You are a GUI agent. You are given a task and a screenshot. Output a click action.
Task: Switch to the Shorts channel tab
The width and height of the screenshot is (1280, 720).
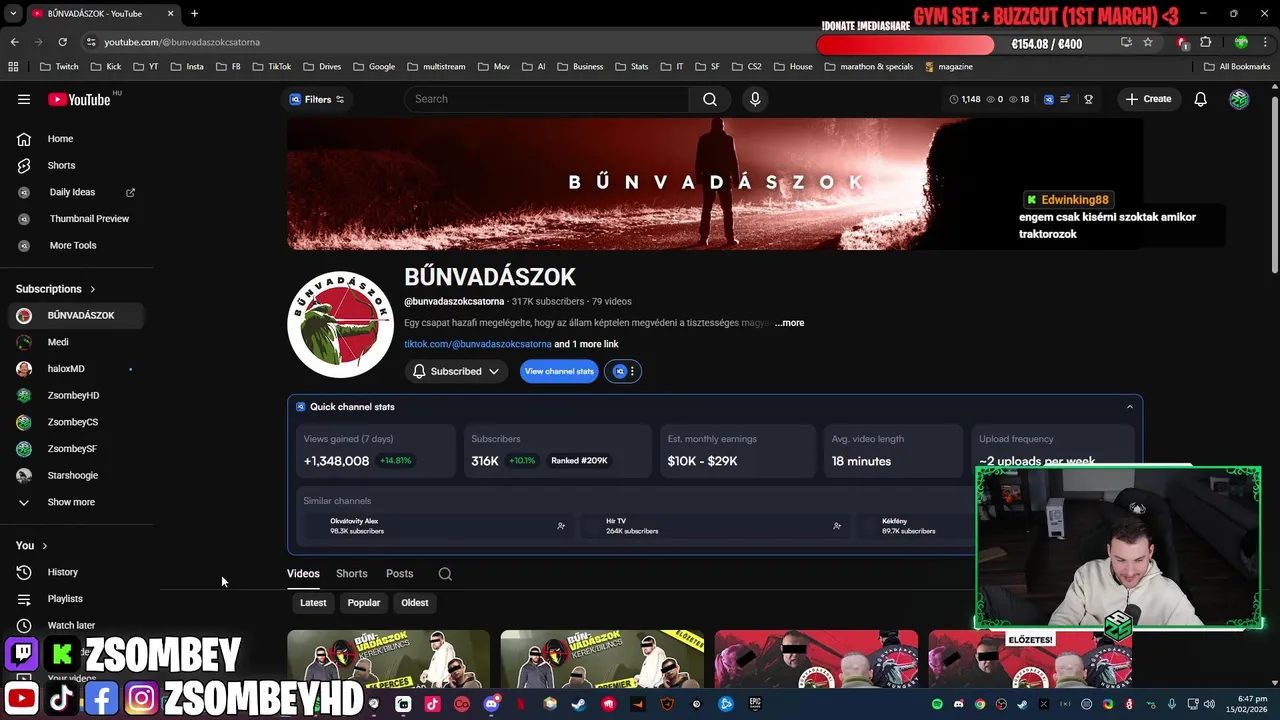coord(352,574)
